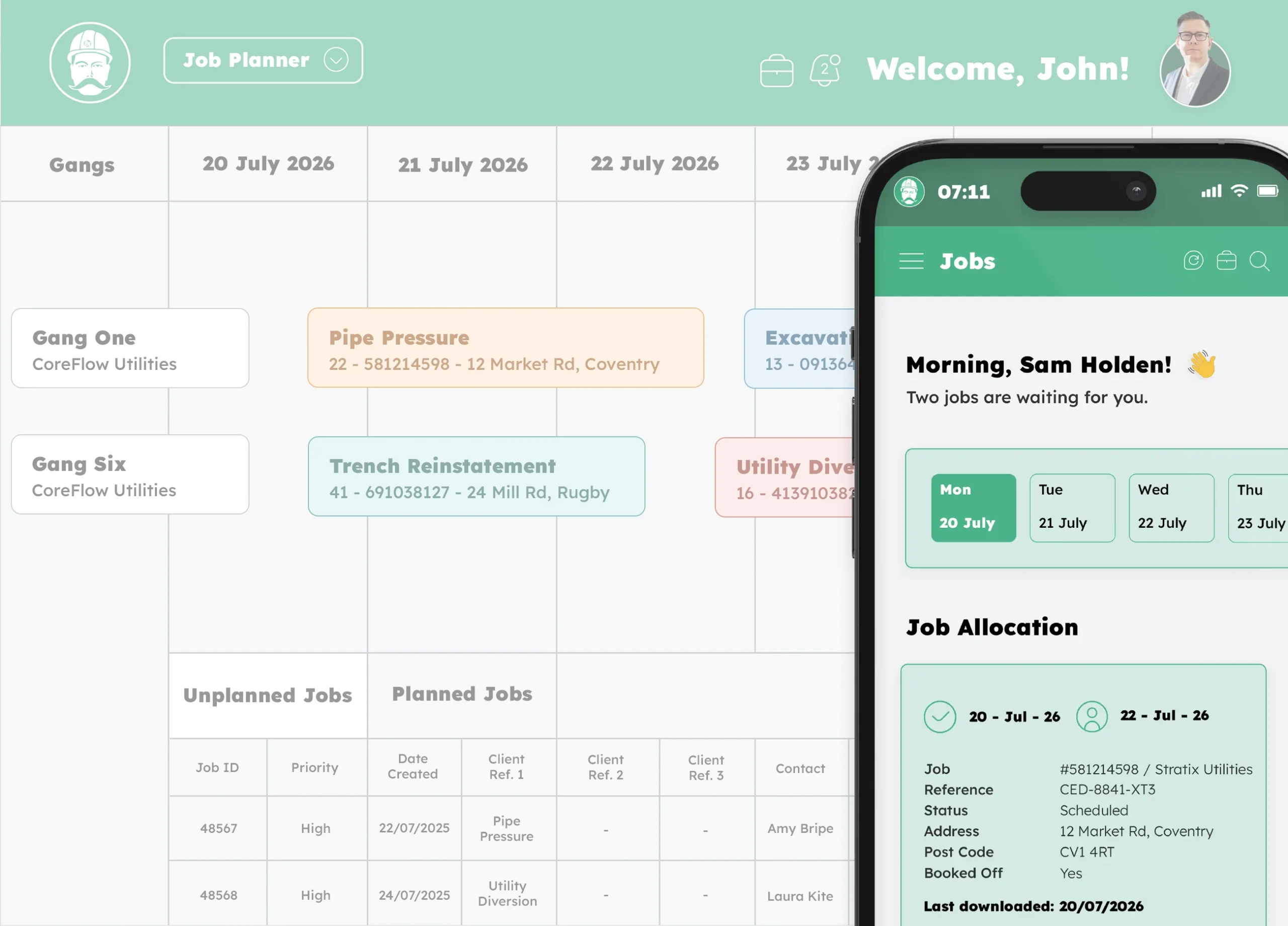Click the person icon beside 22 - Jul - 26
The image size is (1288, 926).
point(1091,716)
